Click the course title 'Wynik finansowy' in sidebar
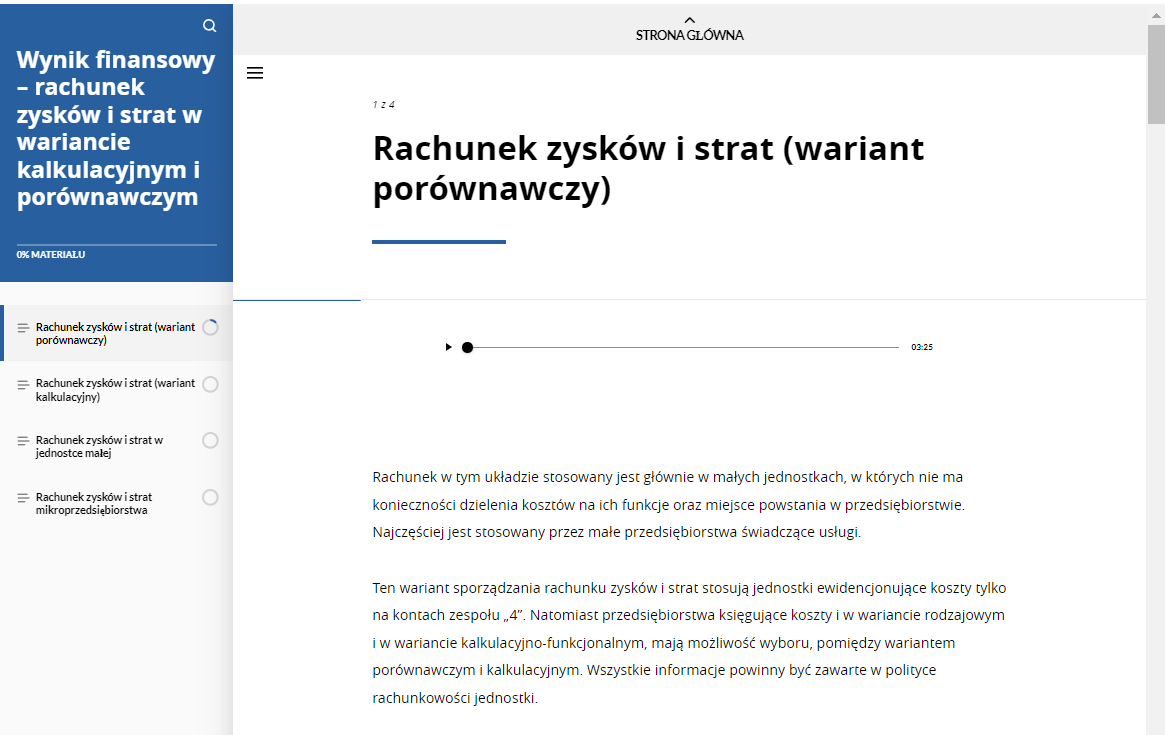Viewport: 1165px width, 735px height. pyautogui.click(x=116, y=128)
